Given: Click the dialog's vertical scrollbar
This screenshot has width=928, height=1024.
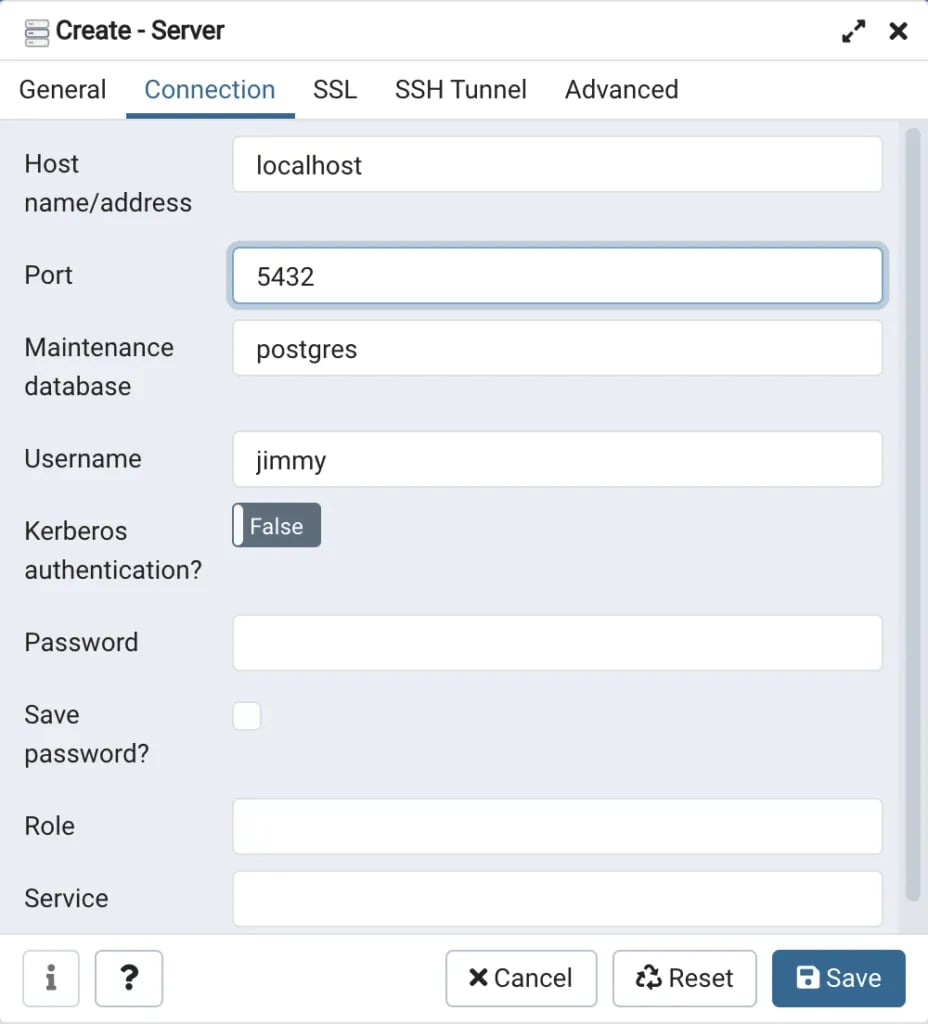Looking at the screenshot, I should click(913, 515).
